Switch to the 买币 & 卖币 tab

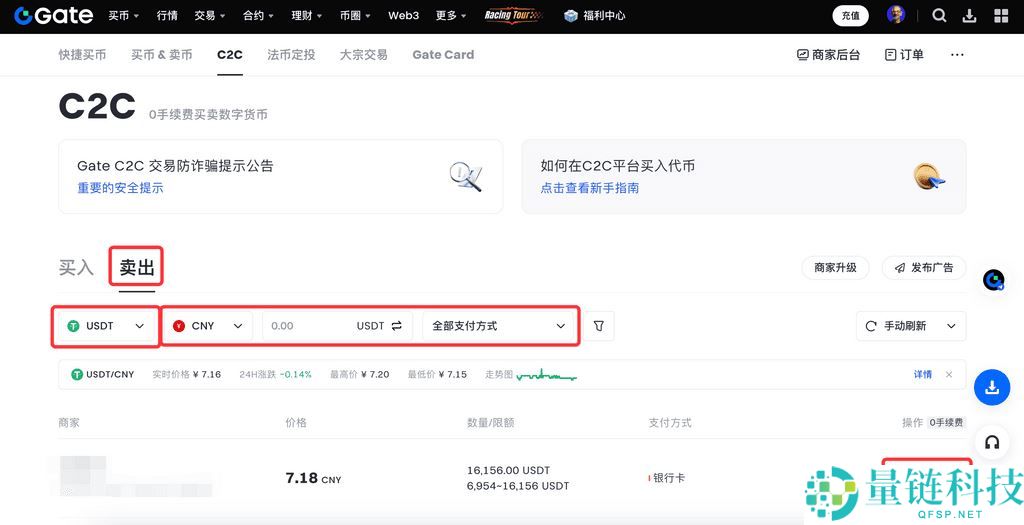pos(161,55)
